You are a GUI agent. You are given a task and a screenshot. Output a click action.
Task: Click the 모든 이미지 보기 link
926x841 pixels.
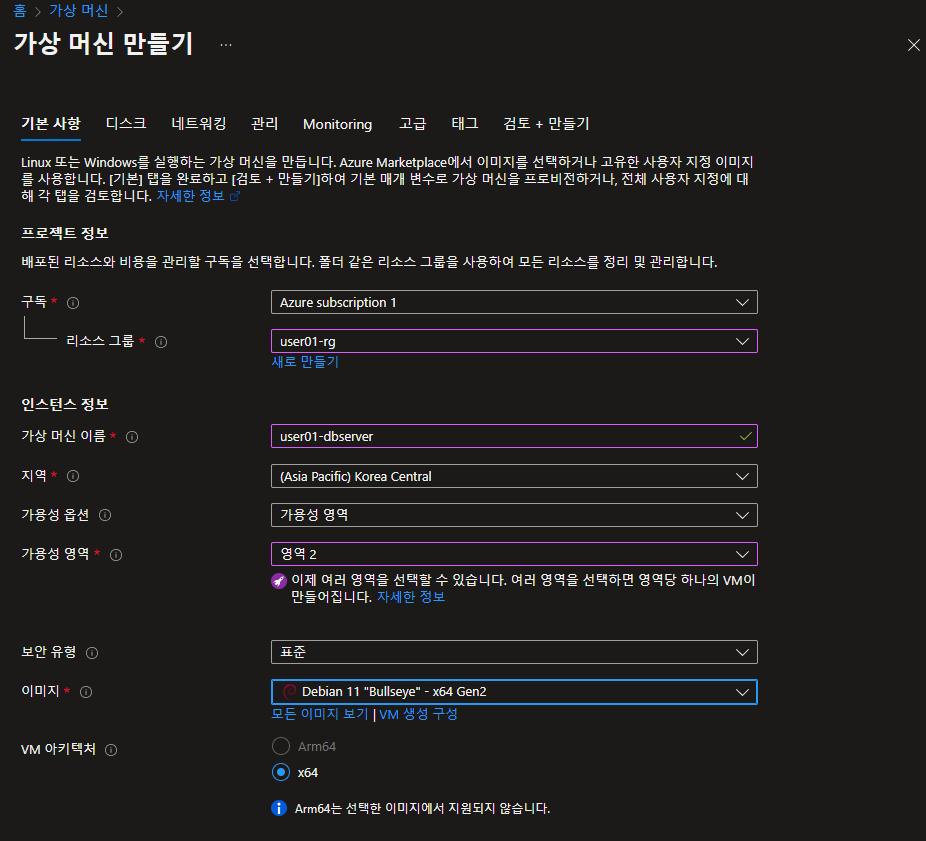[x=319, y=714]
